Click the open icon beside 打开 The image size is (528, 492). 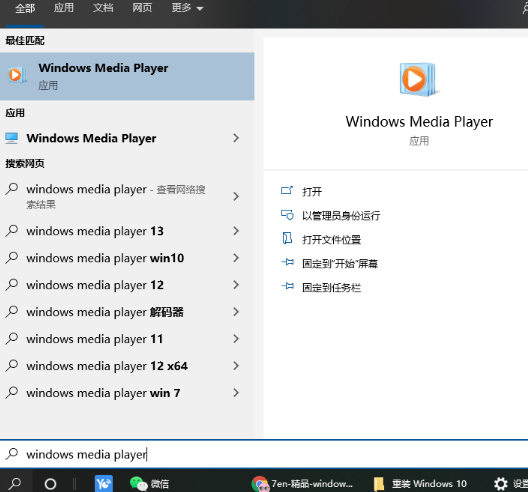[287, 190]
